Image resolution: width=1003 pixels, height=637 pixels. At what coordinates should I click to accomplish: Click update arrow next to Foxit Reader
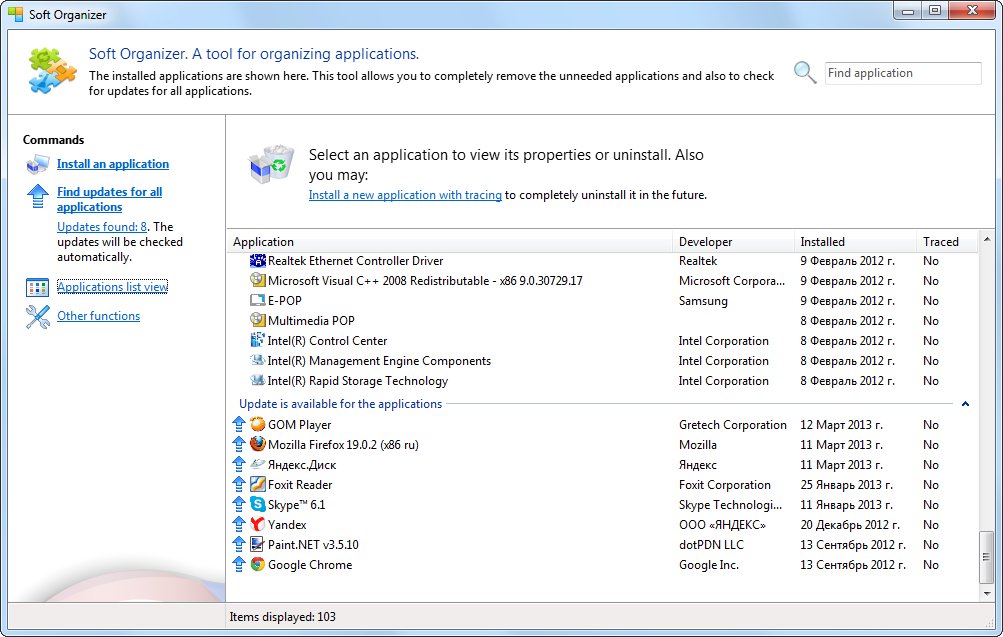point(239,484)
